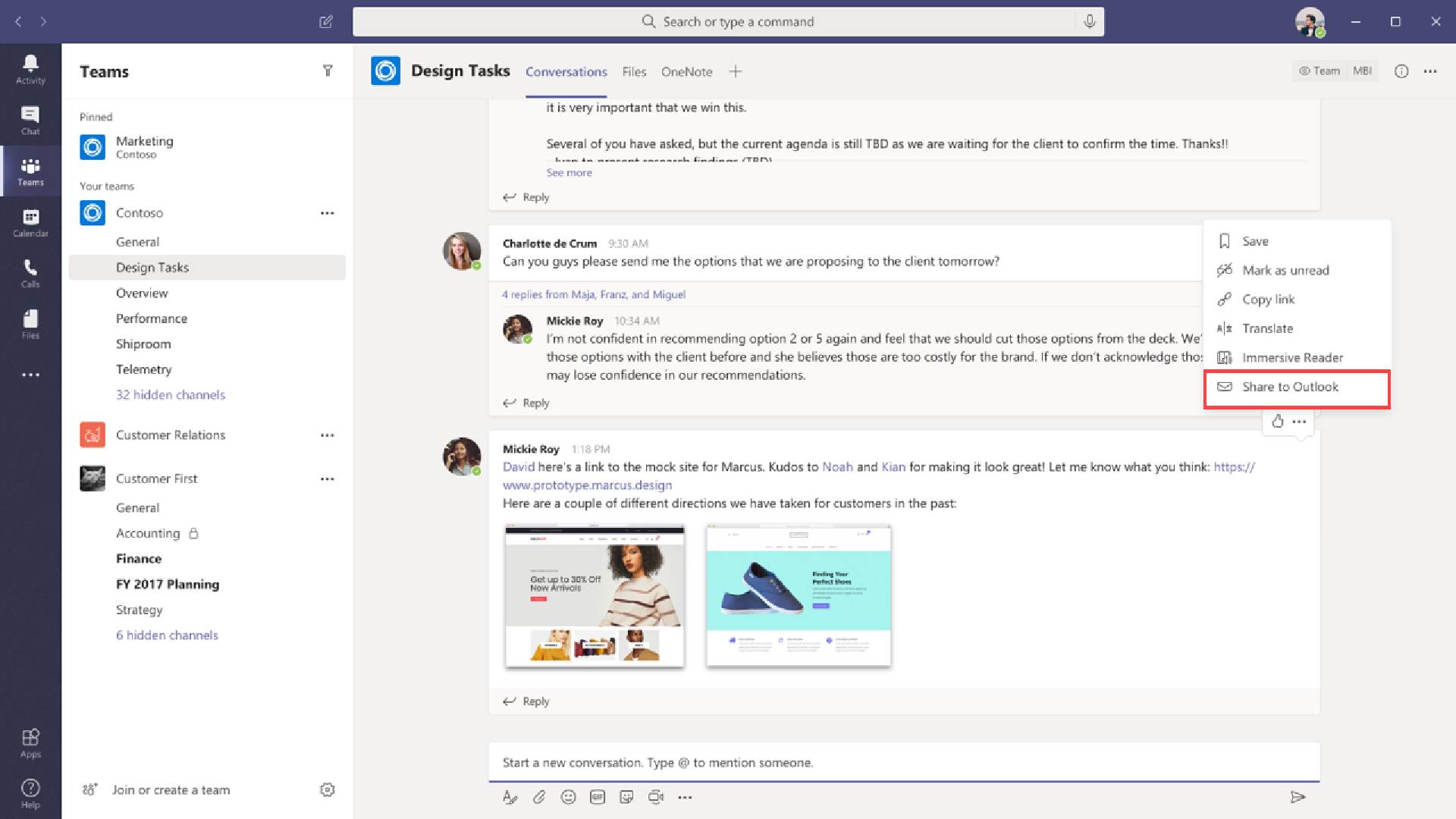The height and width of the screenshot is (819, 1456).
Task: Expand the 32 hidden channels list
Action: [x=170, y=394]
